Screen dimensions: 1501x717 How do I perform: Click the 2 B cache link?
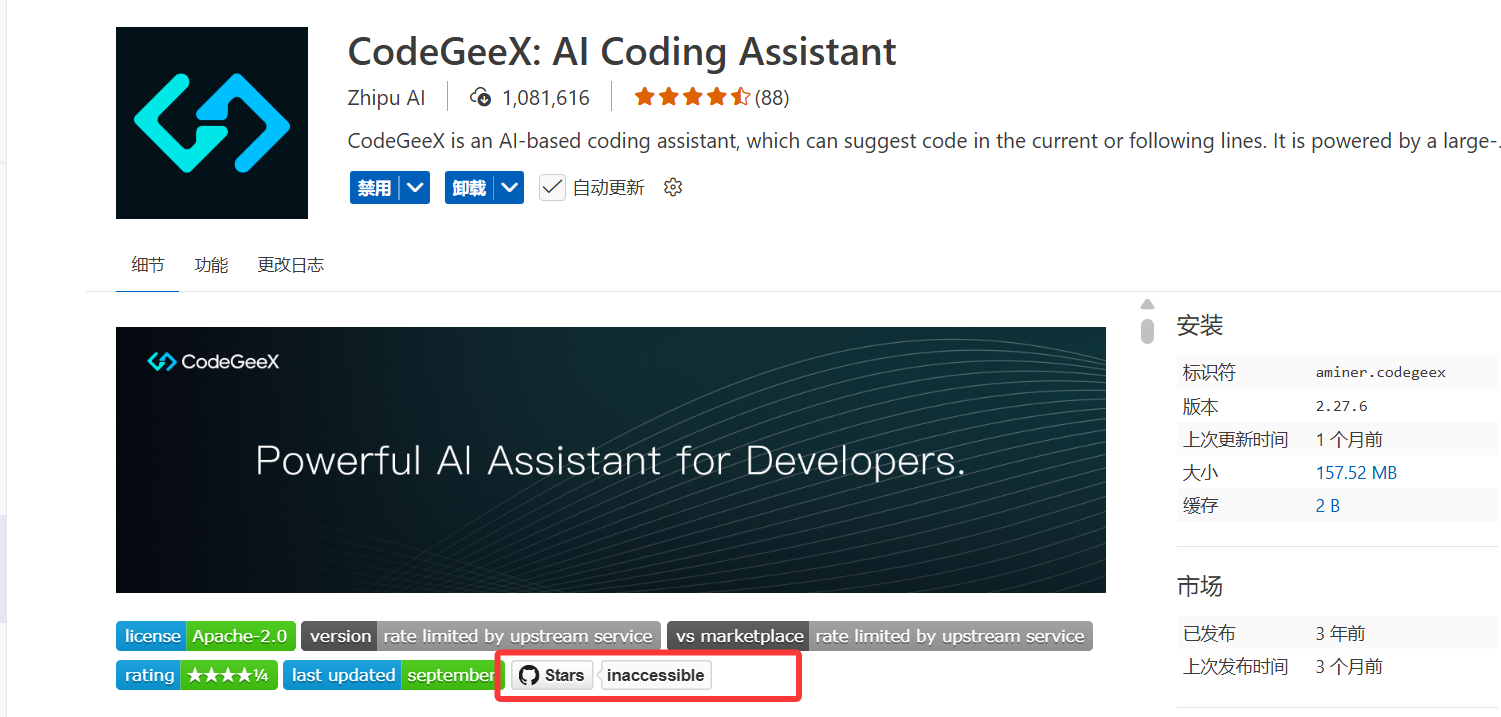point(1328,506)
